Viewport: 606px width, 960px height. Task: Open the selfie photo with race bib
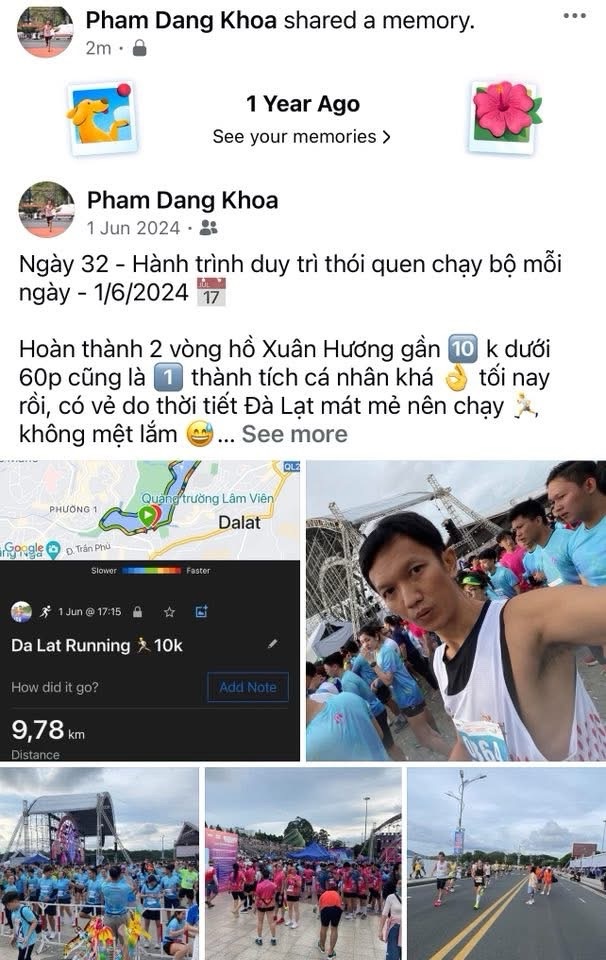pyautogui.click(x=456, y=610)
